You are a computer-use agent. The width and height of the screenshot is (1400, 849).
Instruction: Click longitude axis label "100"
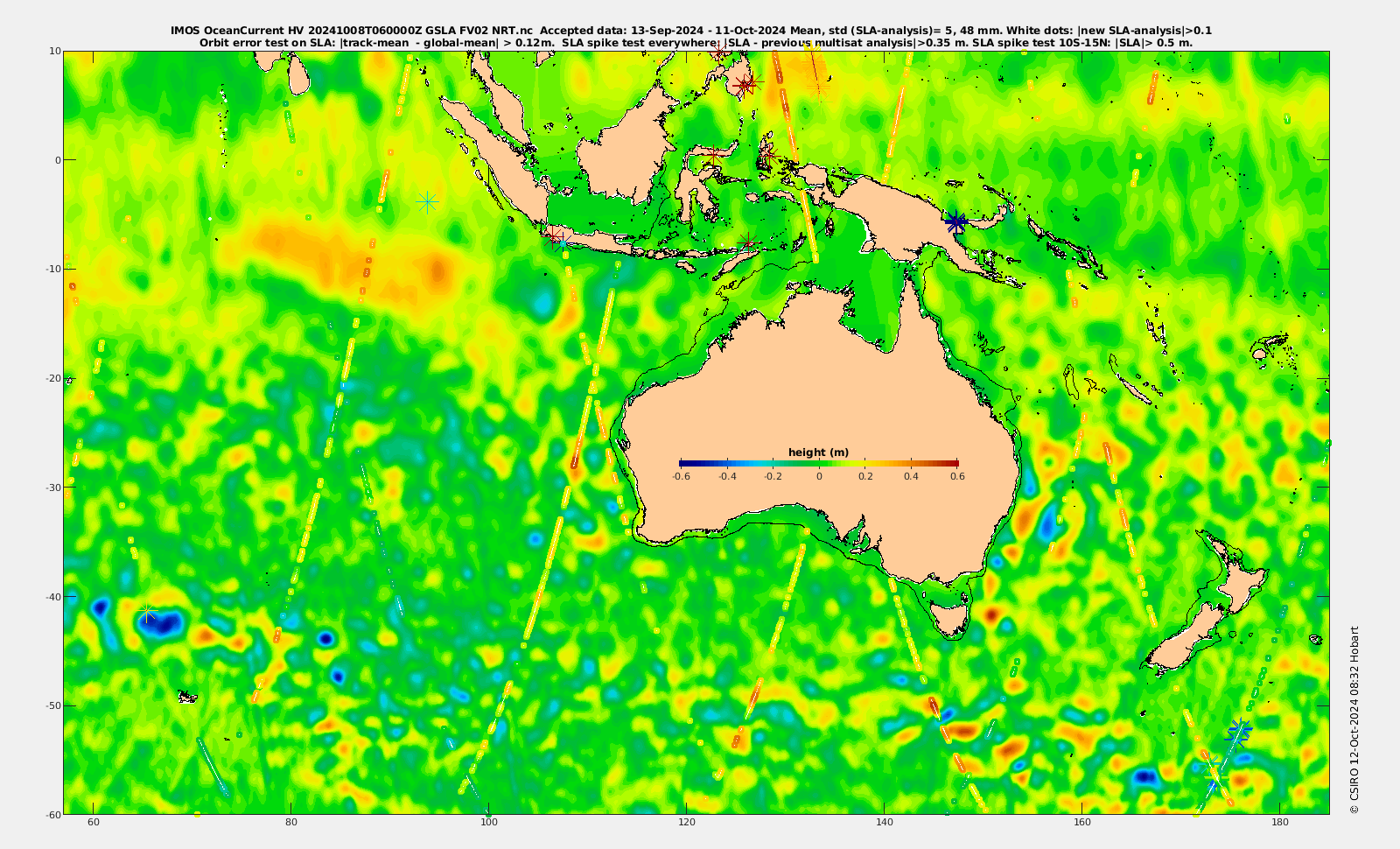click(489, 822)
